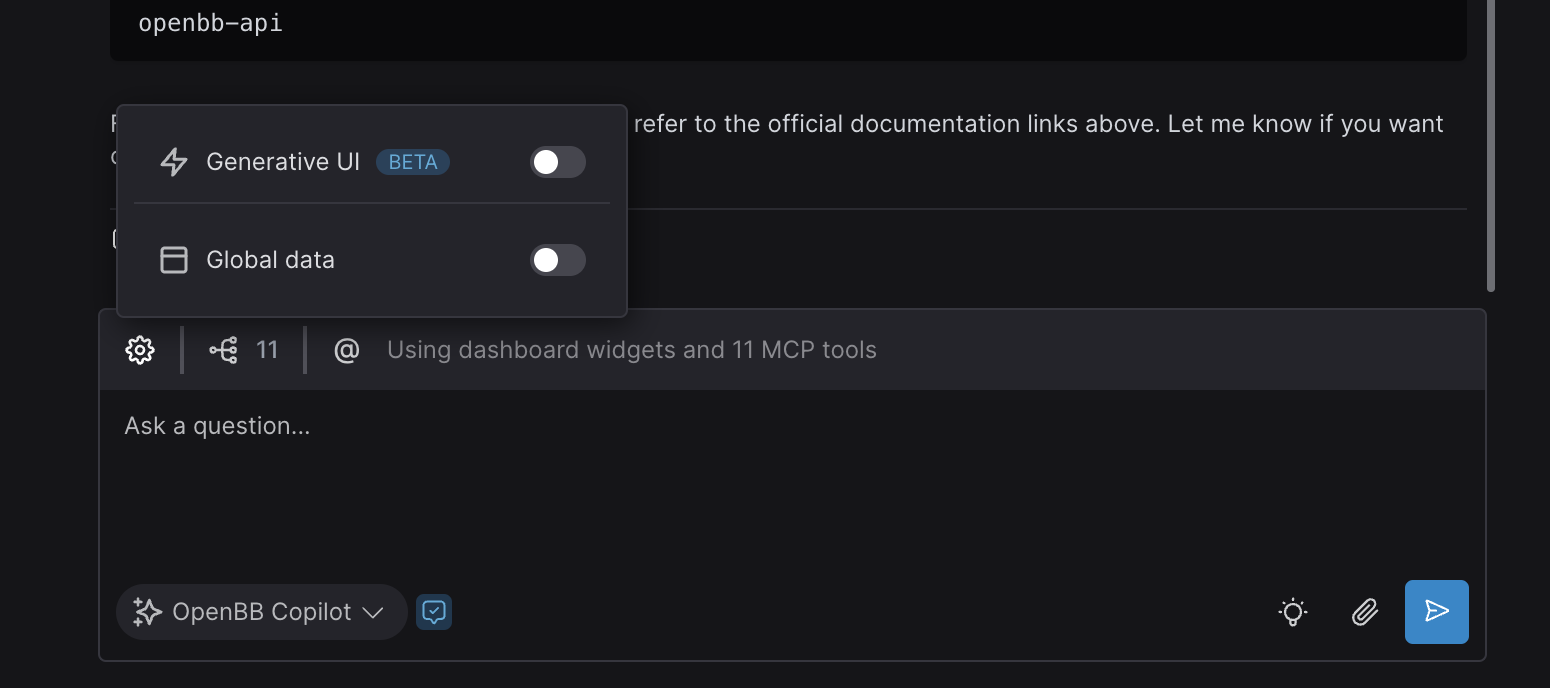The image size is (1550, 688).
Task: Click the 11 MCP tools count
Action: (267, 350)
